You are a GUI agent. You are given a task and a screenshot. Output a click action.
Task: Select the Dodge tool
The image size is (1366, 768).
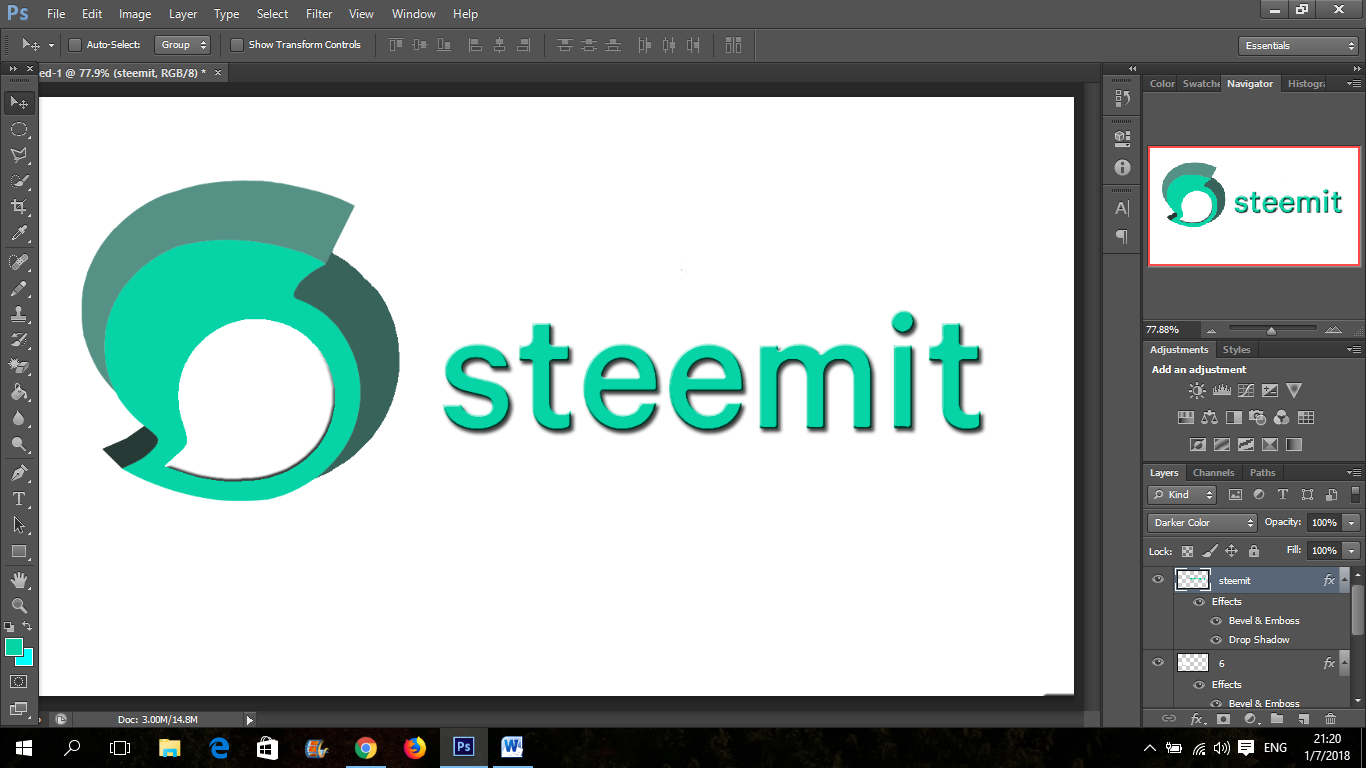tap(19, 444)
